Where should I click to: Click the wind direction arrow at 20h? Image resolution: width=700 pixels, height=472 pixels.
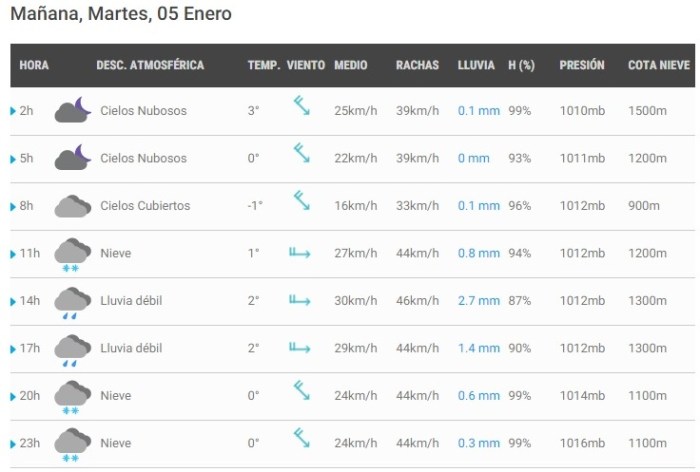(x=300, y=390)
